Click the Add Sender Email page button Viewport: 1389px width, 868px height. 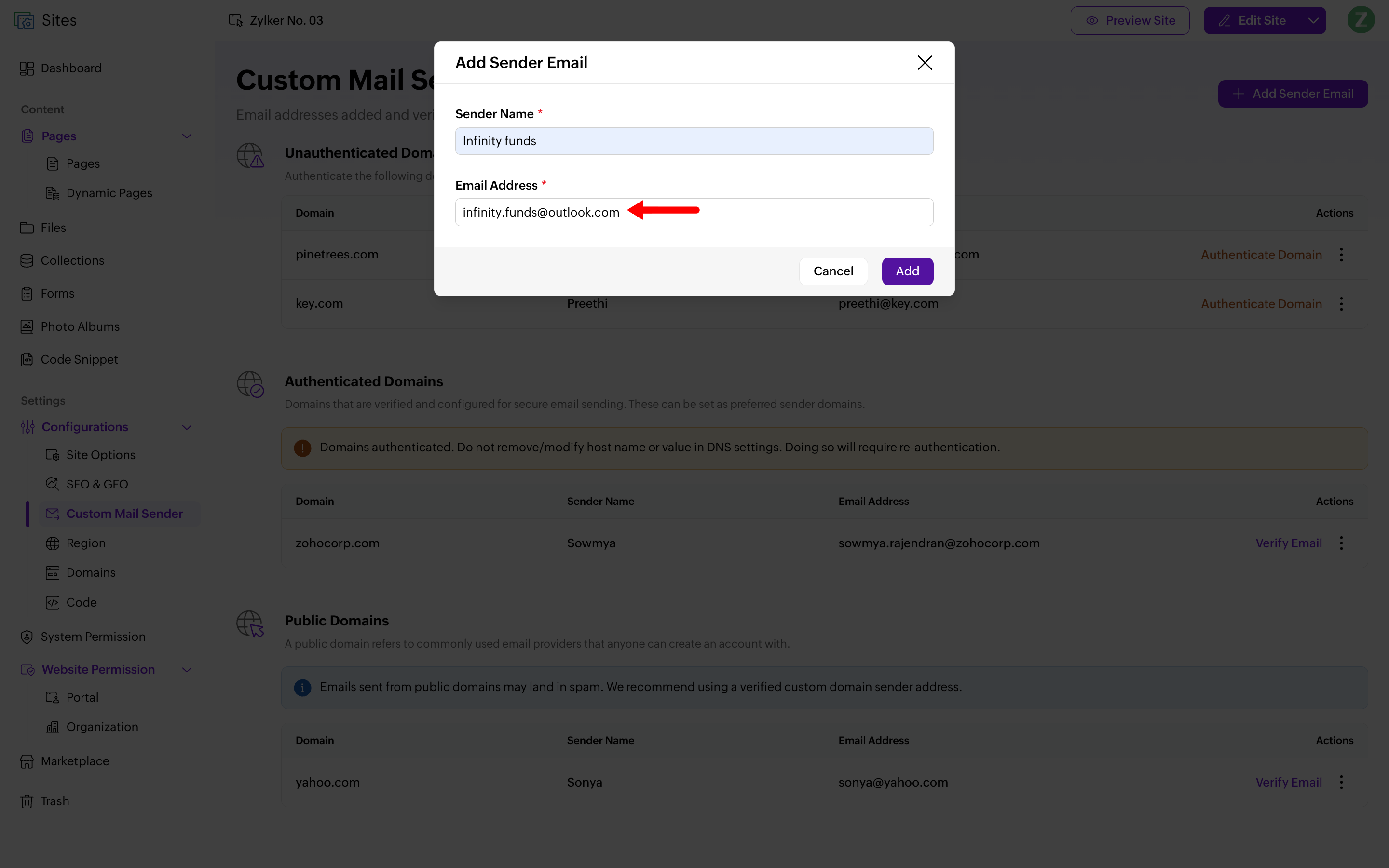click(x=1293, y=94)
